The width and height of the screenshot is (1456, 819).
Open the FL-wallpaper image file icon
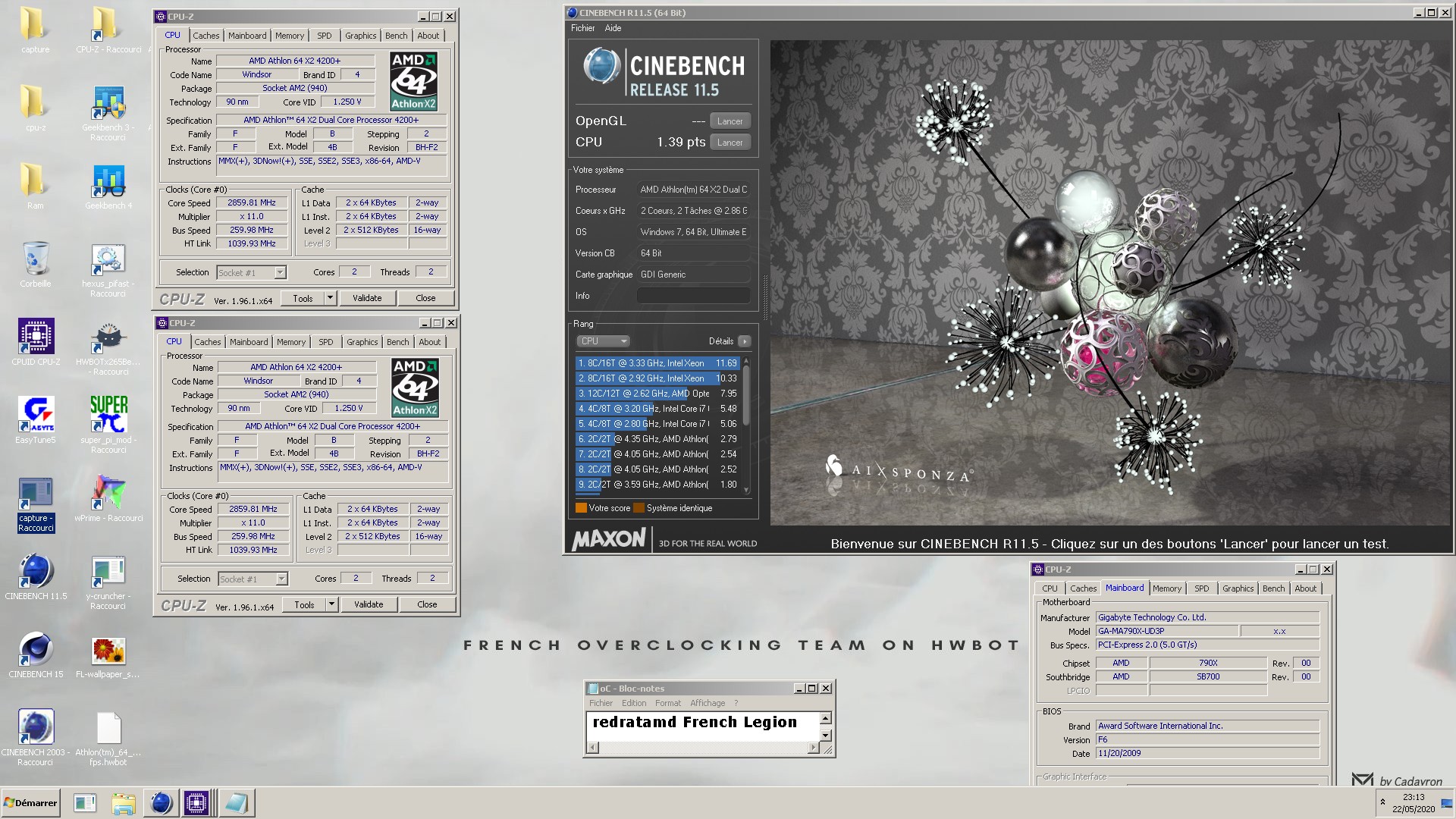click(x=108, y=655)
